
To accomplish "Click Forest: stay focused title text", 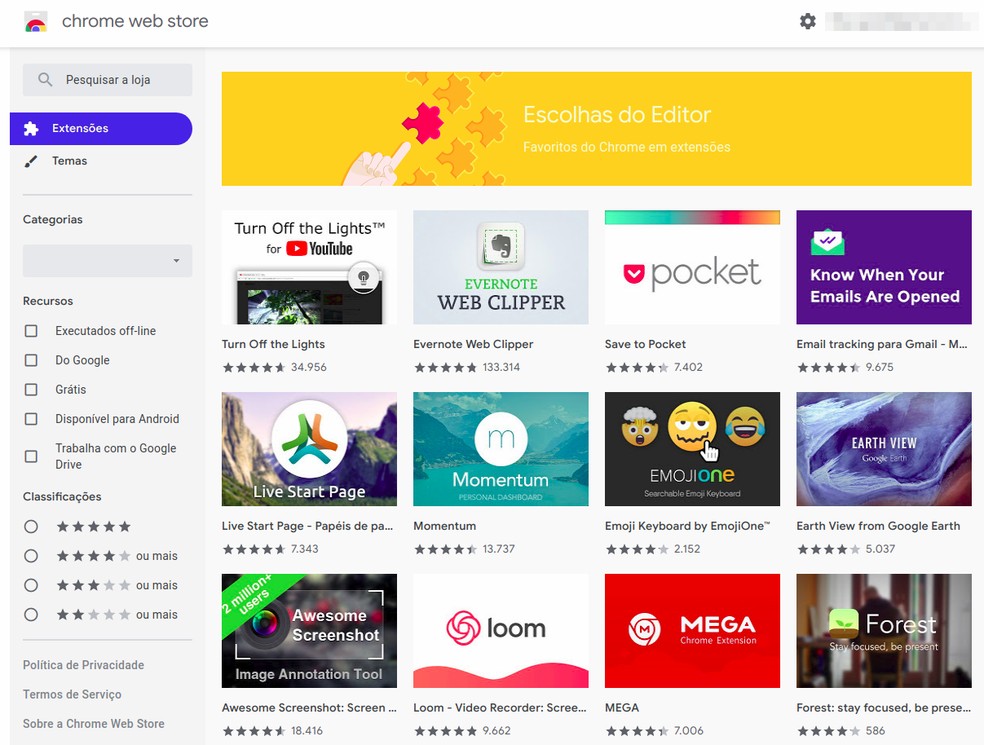I will pyautogui.click(x=884, y=707).
